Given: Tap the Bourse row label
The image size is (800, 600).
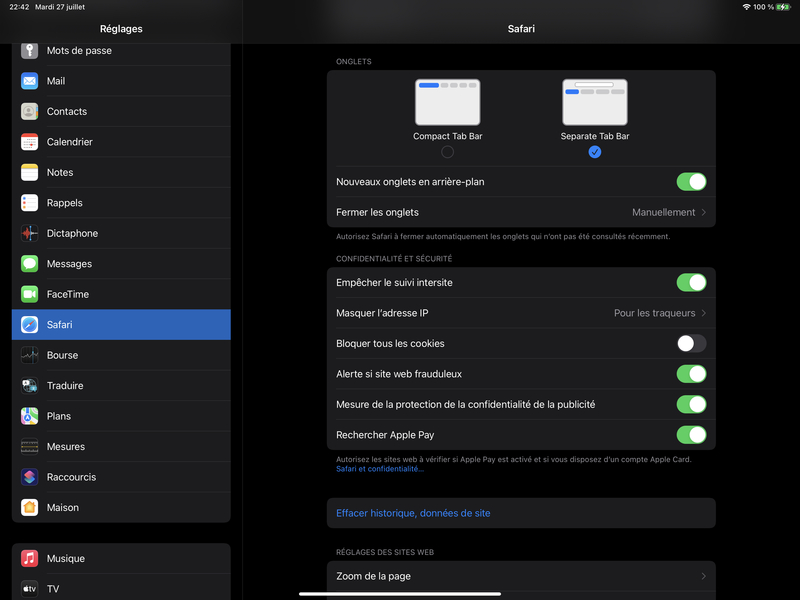Looking at the screenshot, I should click(62, 355).
